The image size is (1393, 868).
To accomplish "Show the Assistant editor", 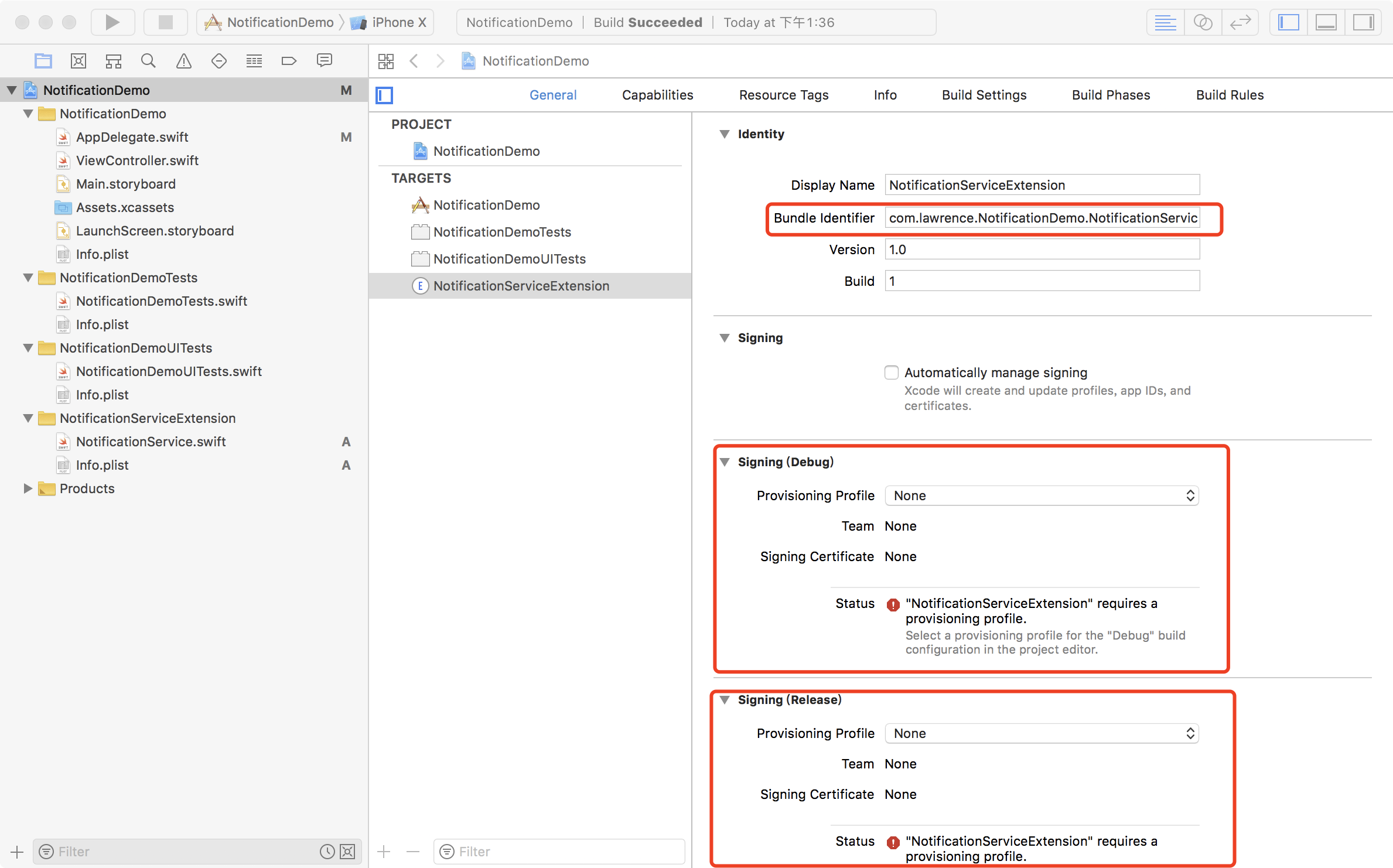I will point(1203,22).
